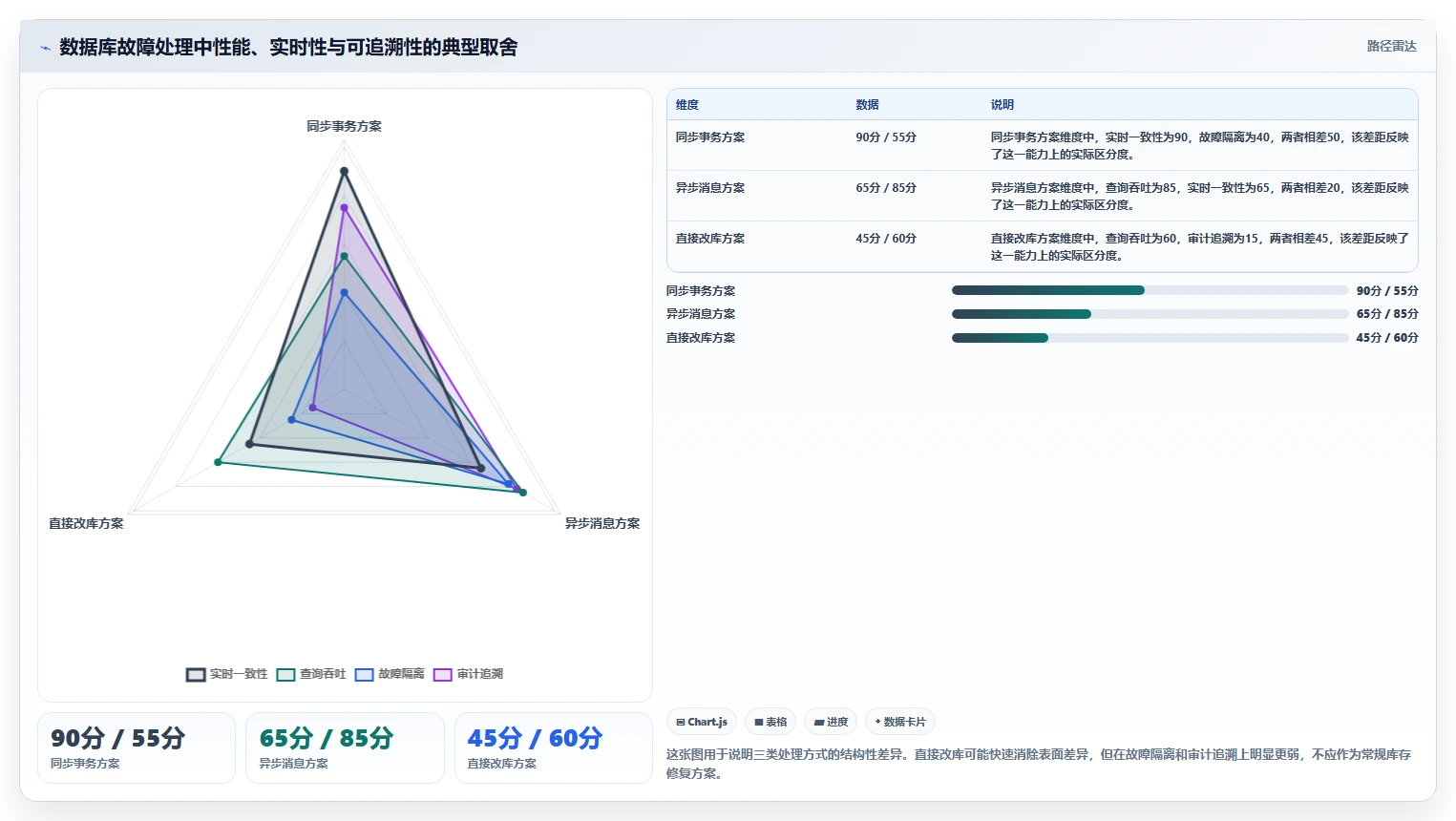Click the 同步事务方案 progress bar
The height and width of the screenshot is (821, 1456).
(x=1150, y=290)
